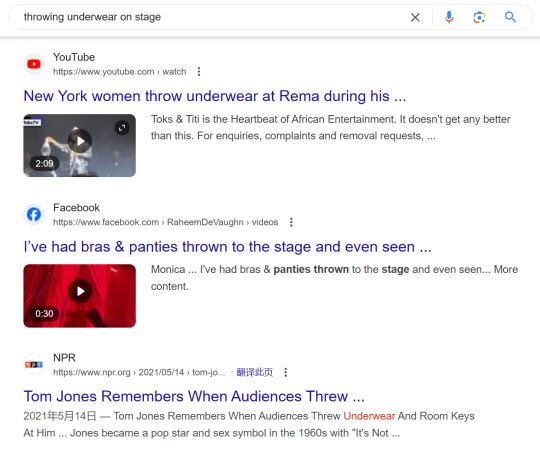This screenshot has height=450, width=540.
Task: Open the three-dot menu for the Facebook result
Action: 291,222
